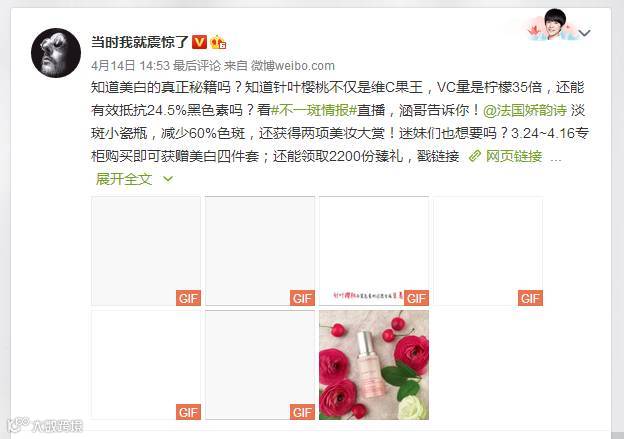Viewport: 624px width, 439px height.
Task: Open GIF thumbnail with red caption text
Action: (x=374, y=251)
